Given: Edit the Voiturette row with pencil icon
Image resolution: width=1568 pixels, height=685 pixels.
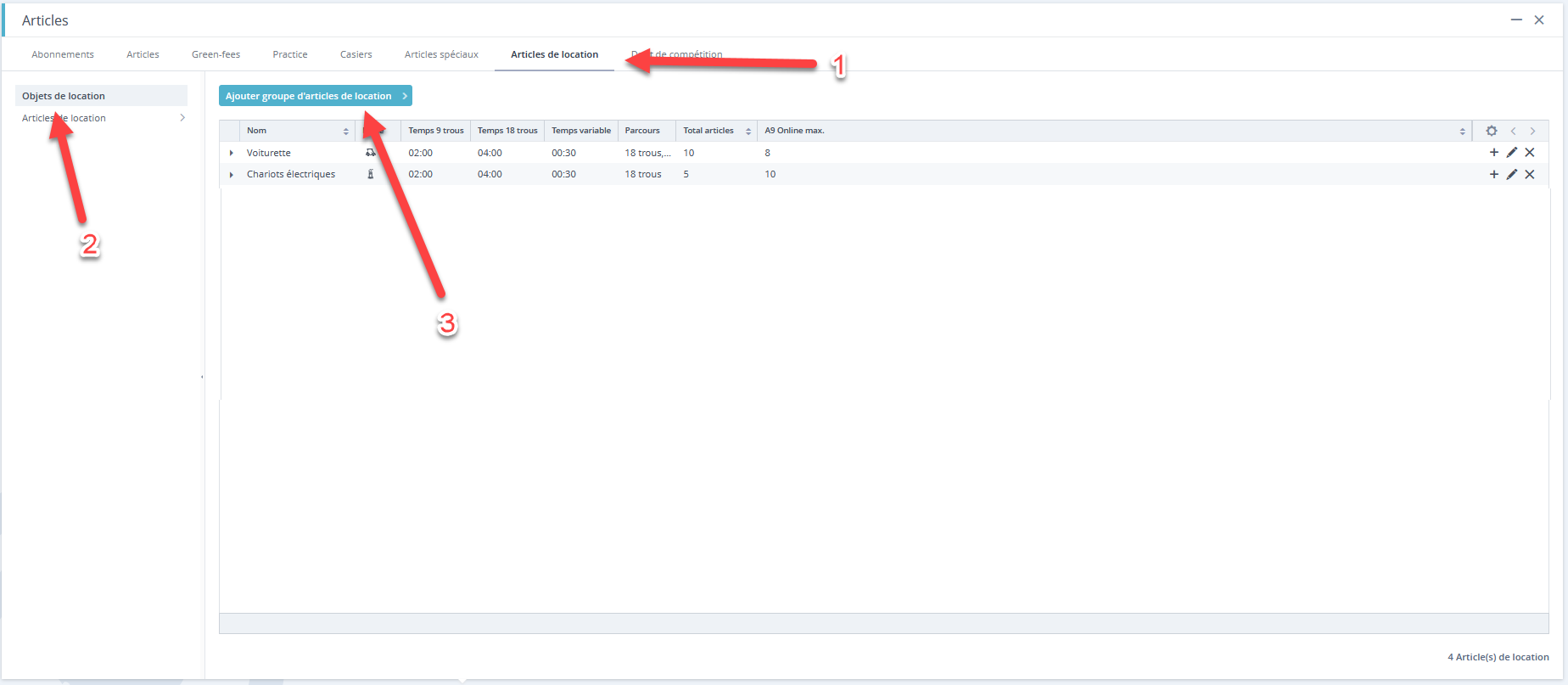Looking at the screenshot, I should [x=1512, y=153].
